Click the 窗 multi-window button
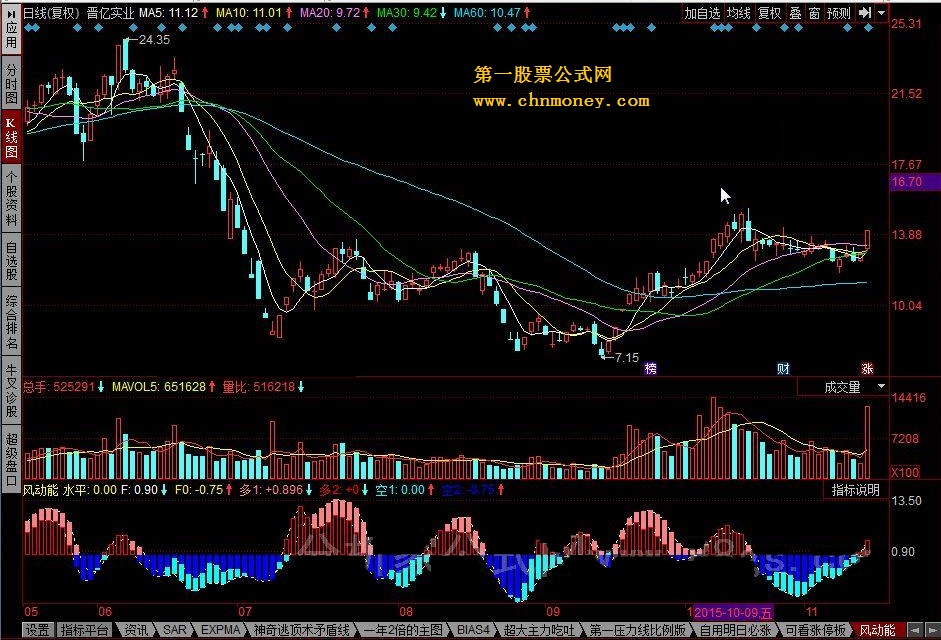The width and height of the screenshot is (941, 640). point(814,13)
